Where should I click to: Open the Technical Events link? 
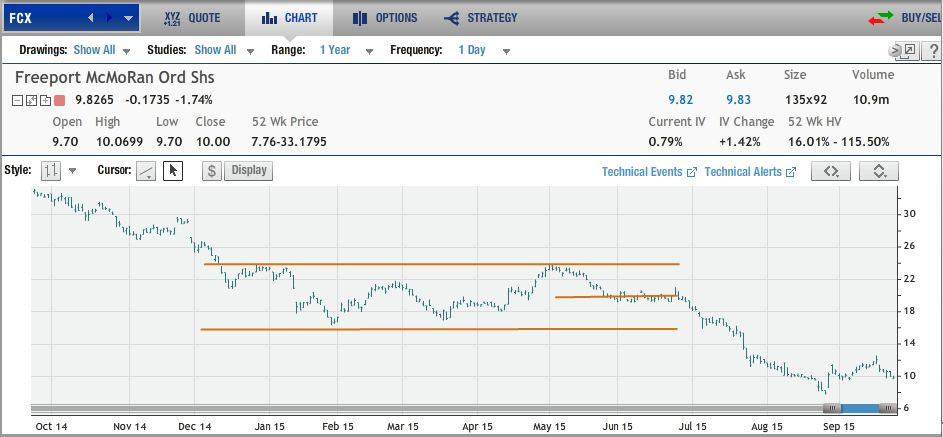[648, 172]
